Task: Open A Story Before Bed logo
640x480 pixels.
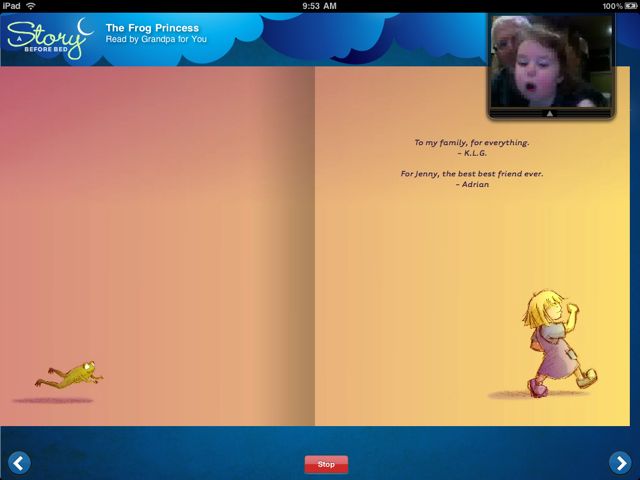Action: coord(50,38)
